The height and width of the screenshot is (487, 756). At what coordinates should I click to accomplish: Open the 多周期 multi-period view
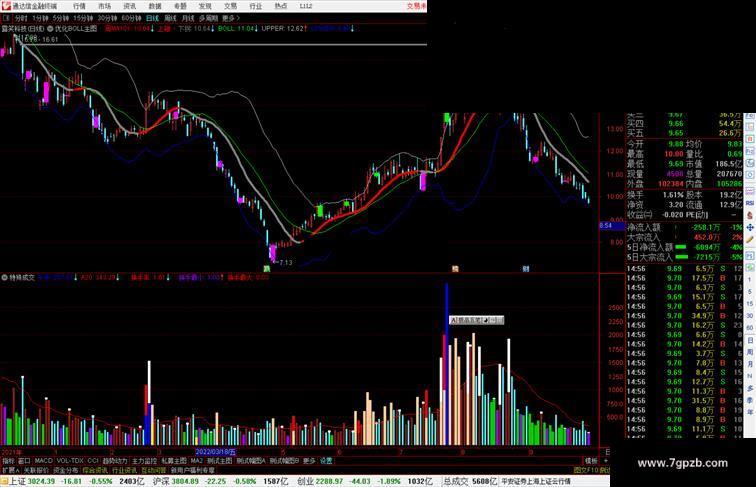(x=208, y=18)
